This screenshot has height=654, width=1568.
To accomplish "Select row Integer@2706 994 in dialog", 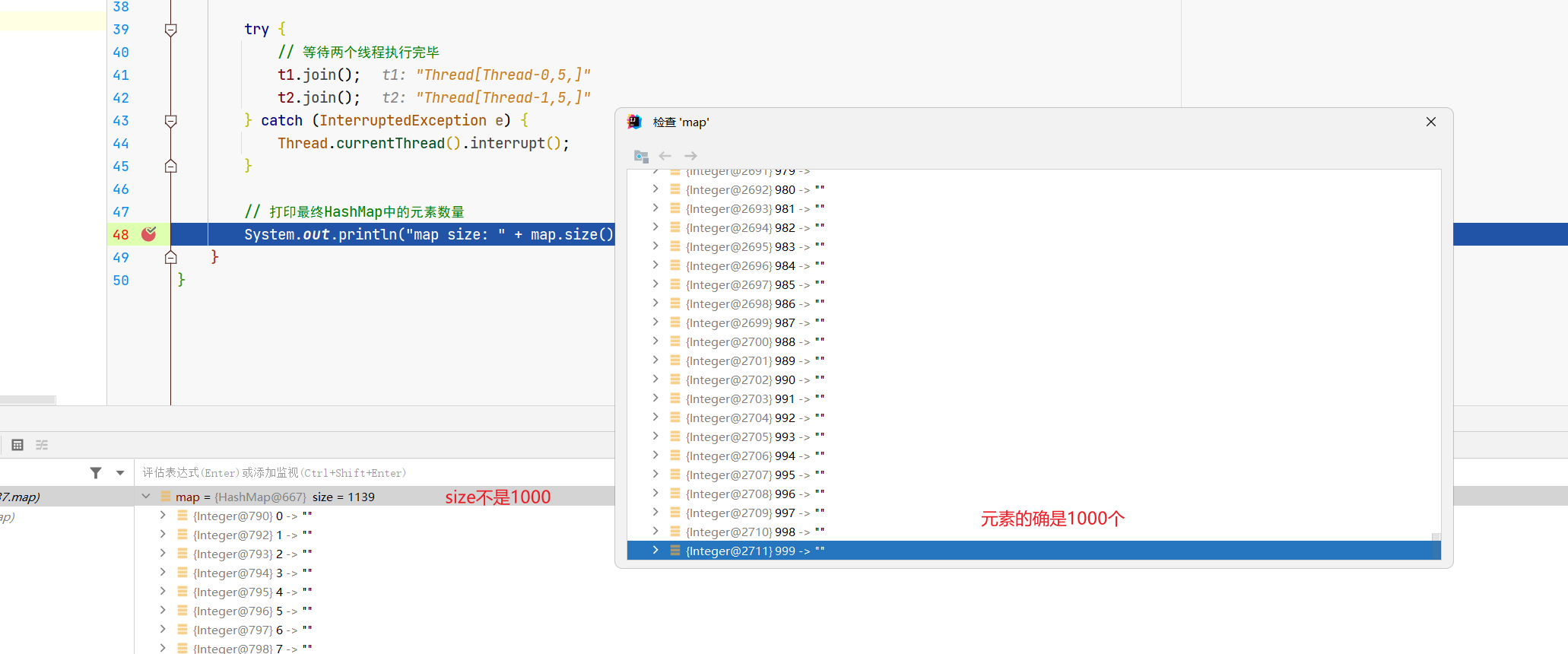I will (x=1030, y=456).
